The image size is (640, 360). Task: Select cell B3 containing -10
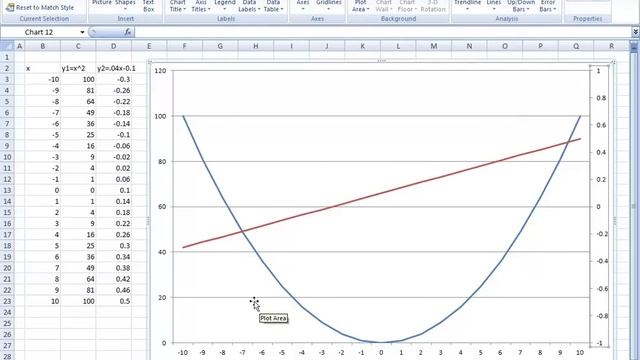click(42, 79)
